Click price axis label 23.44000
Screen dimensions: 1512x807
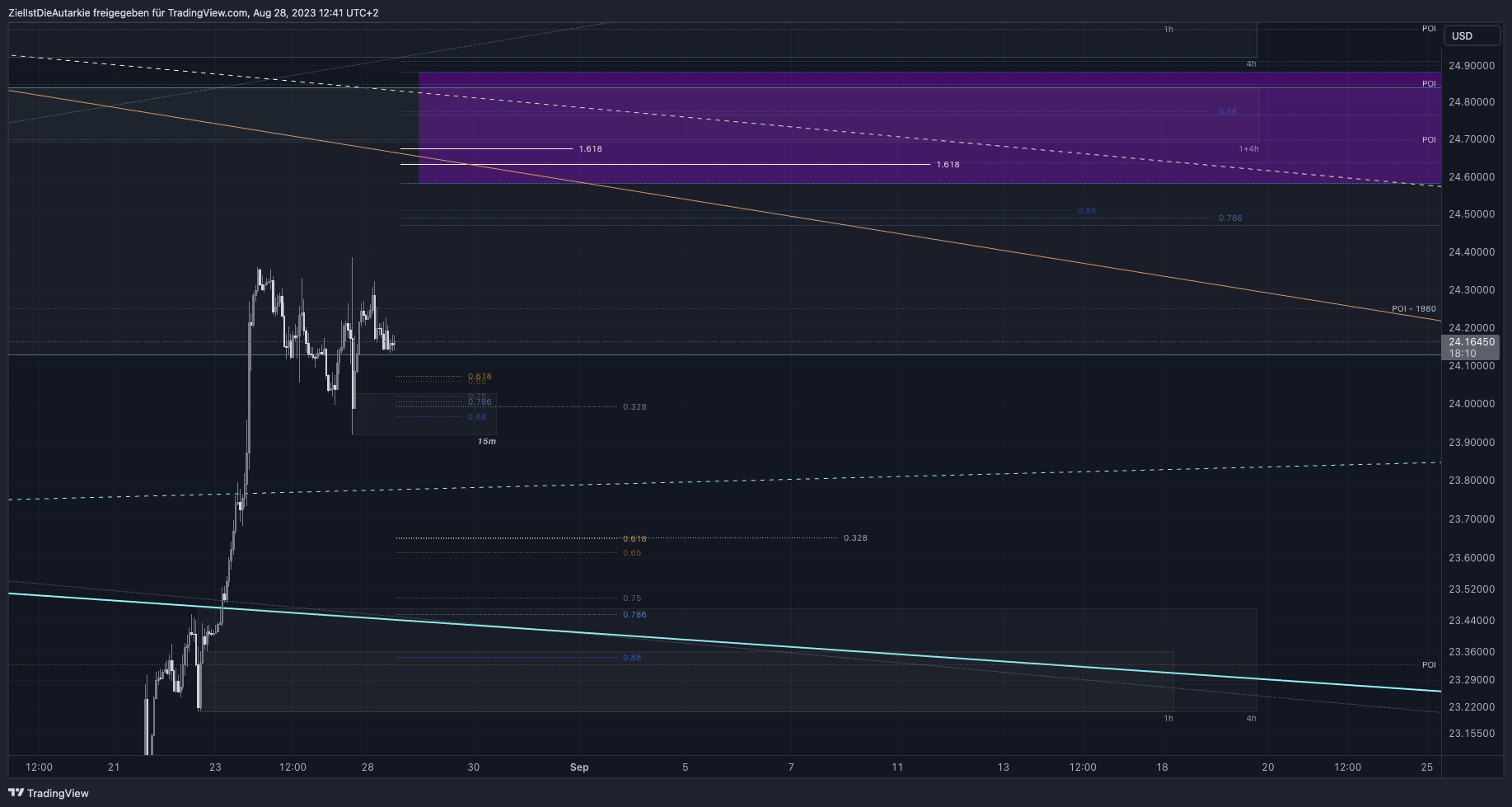(x=1471, y=621)
